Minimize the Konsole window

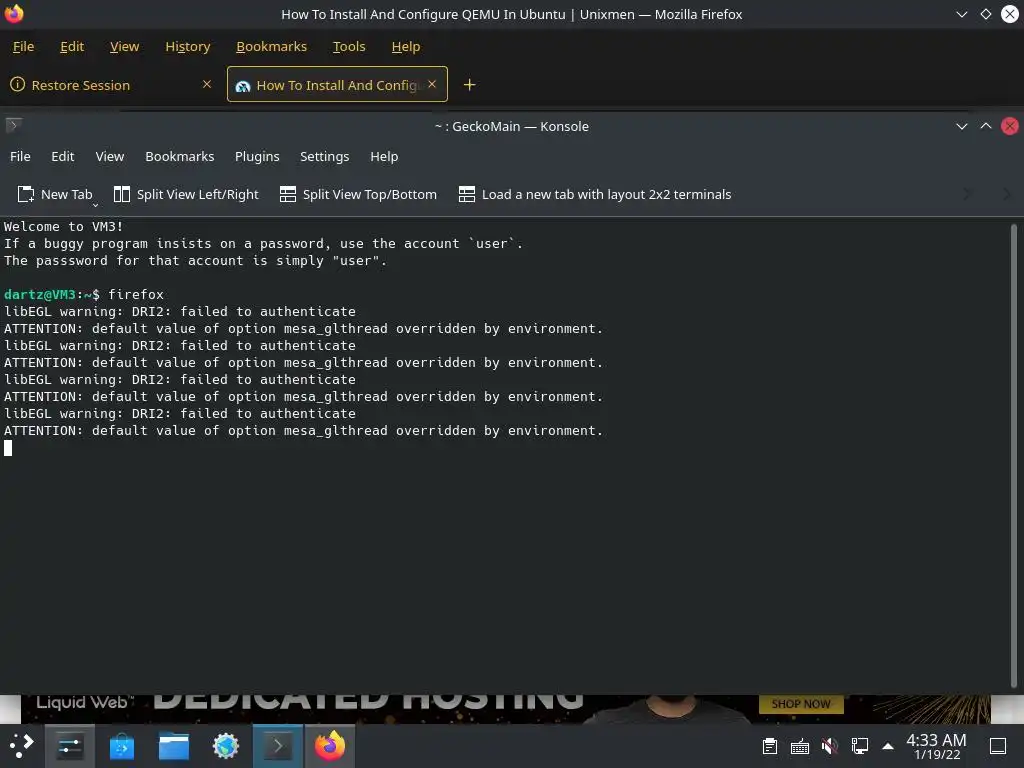(x=961, y=126)
